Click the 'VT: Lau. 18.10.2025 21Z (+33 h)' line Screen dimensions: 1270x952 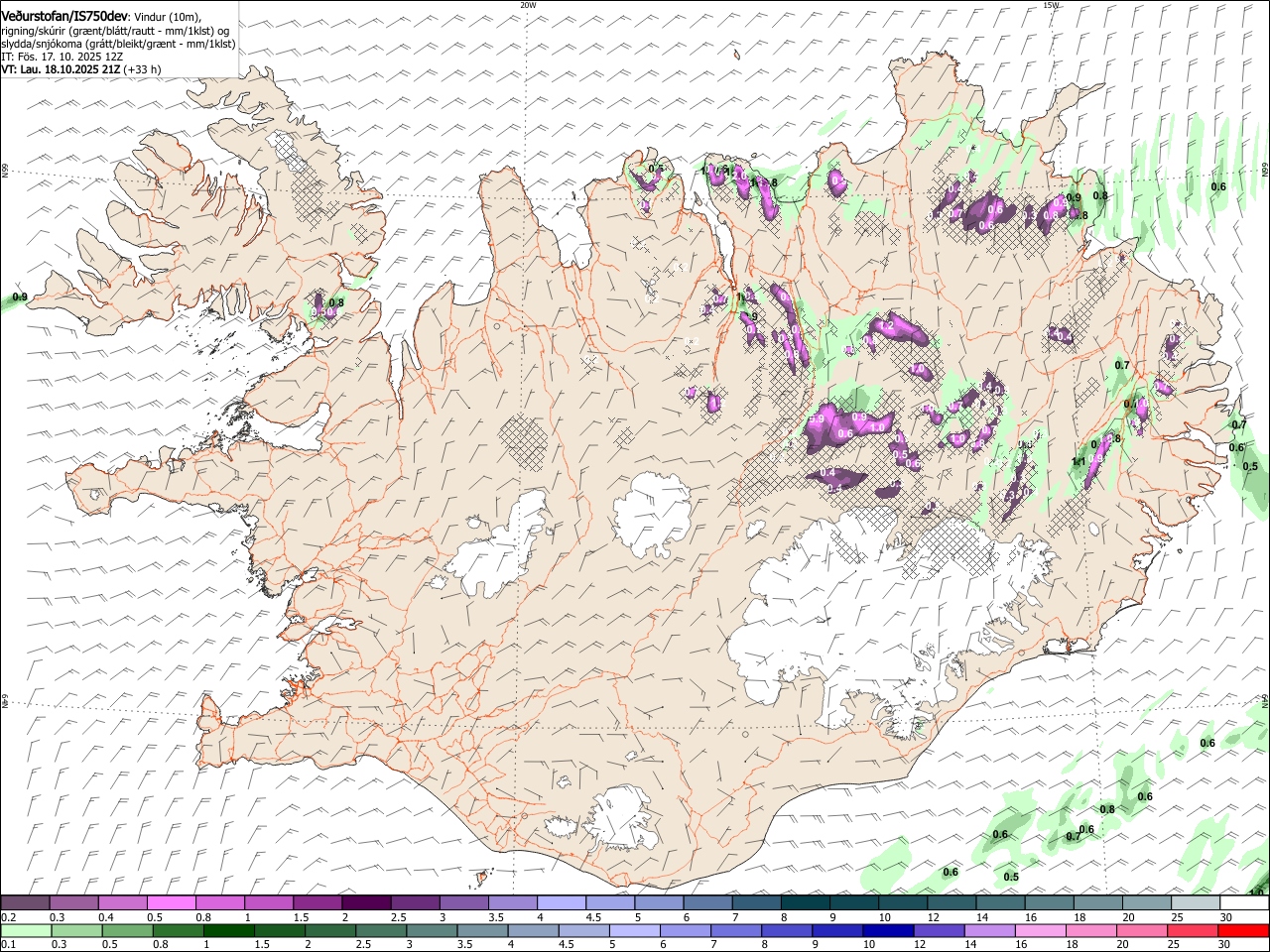(x=81, y=69)
